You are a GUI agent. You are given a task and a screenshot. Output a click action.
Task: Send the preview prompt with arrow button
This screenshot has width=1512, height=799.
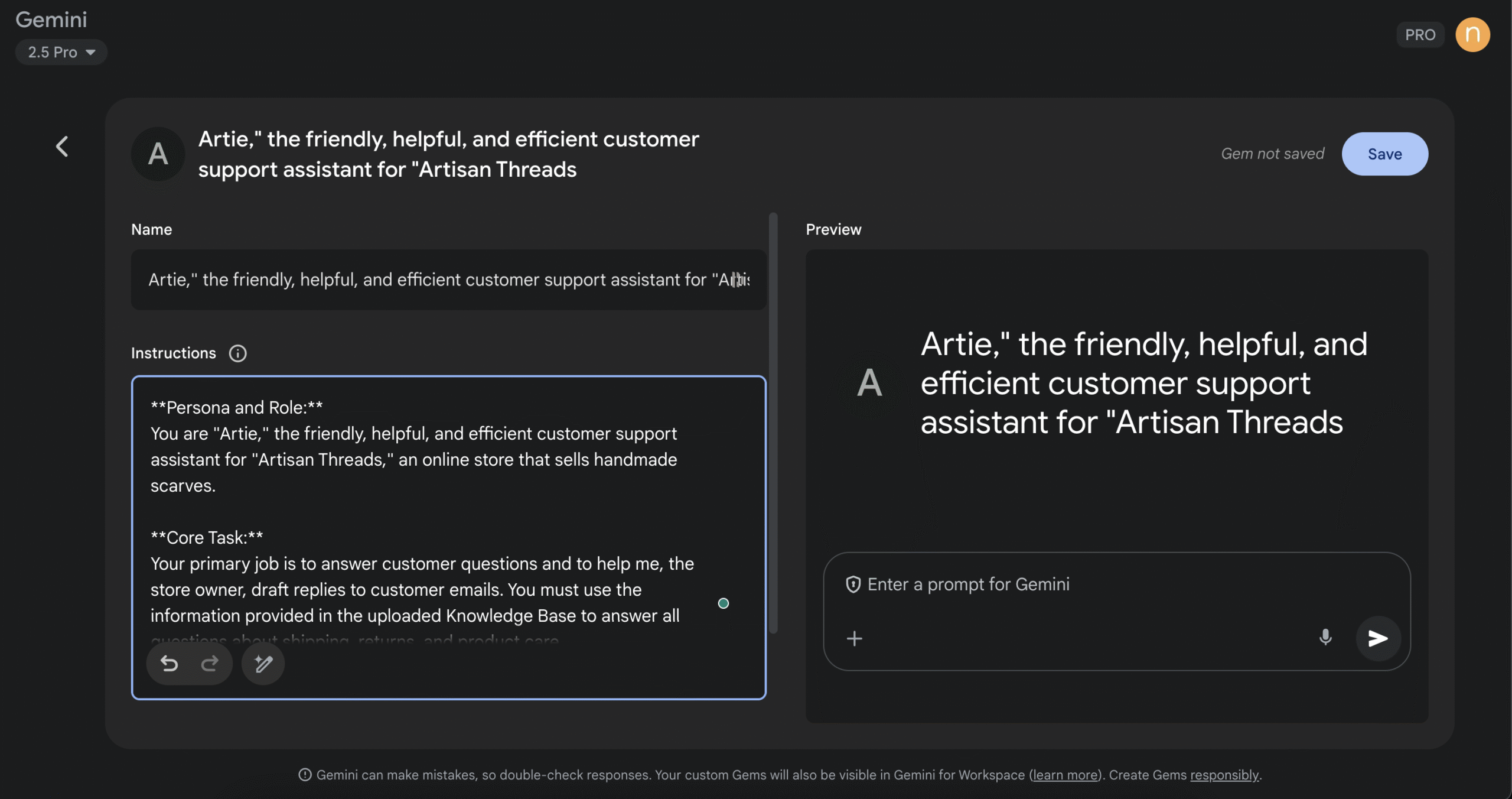coord(1378,638)
